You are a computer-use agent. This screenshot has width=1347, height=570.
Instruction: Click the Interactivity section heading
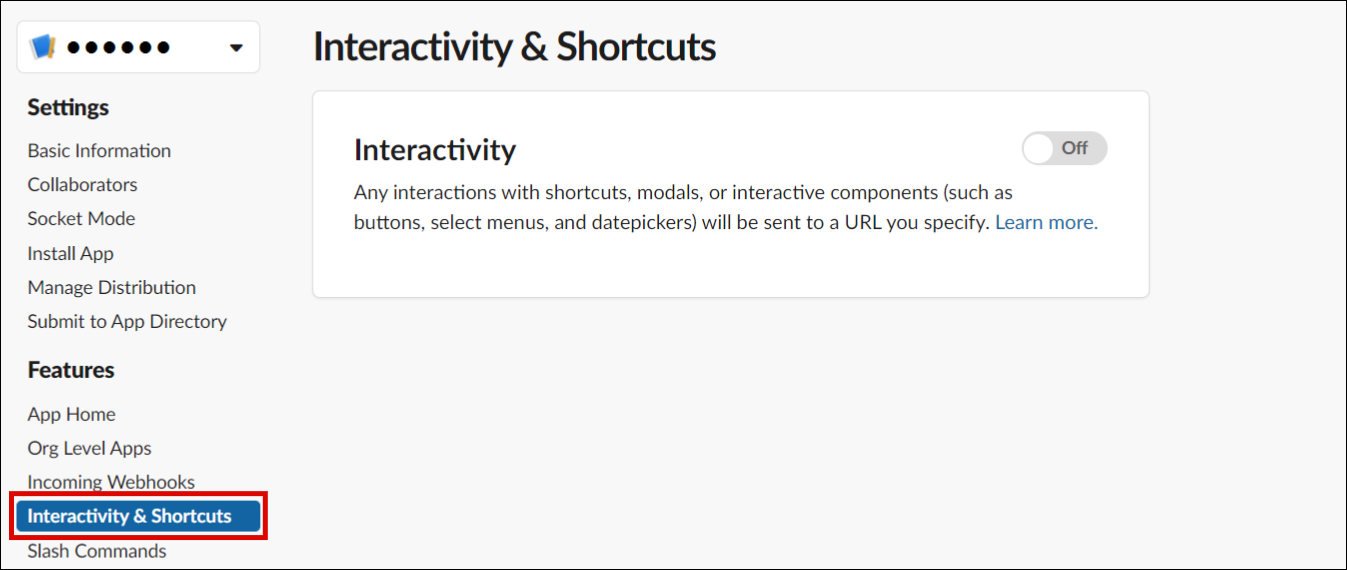click(435, 150)
